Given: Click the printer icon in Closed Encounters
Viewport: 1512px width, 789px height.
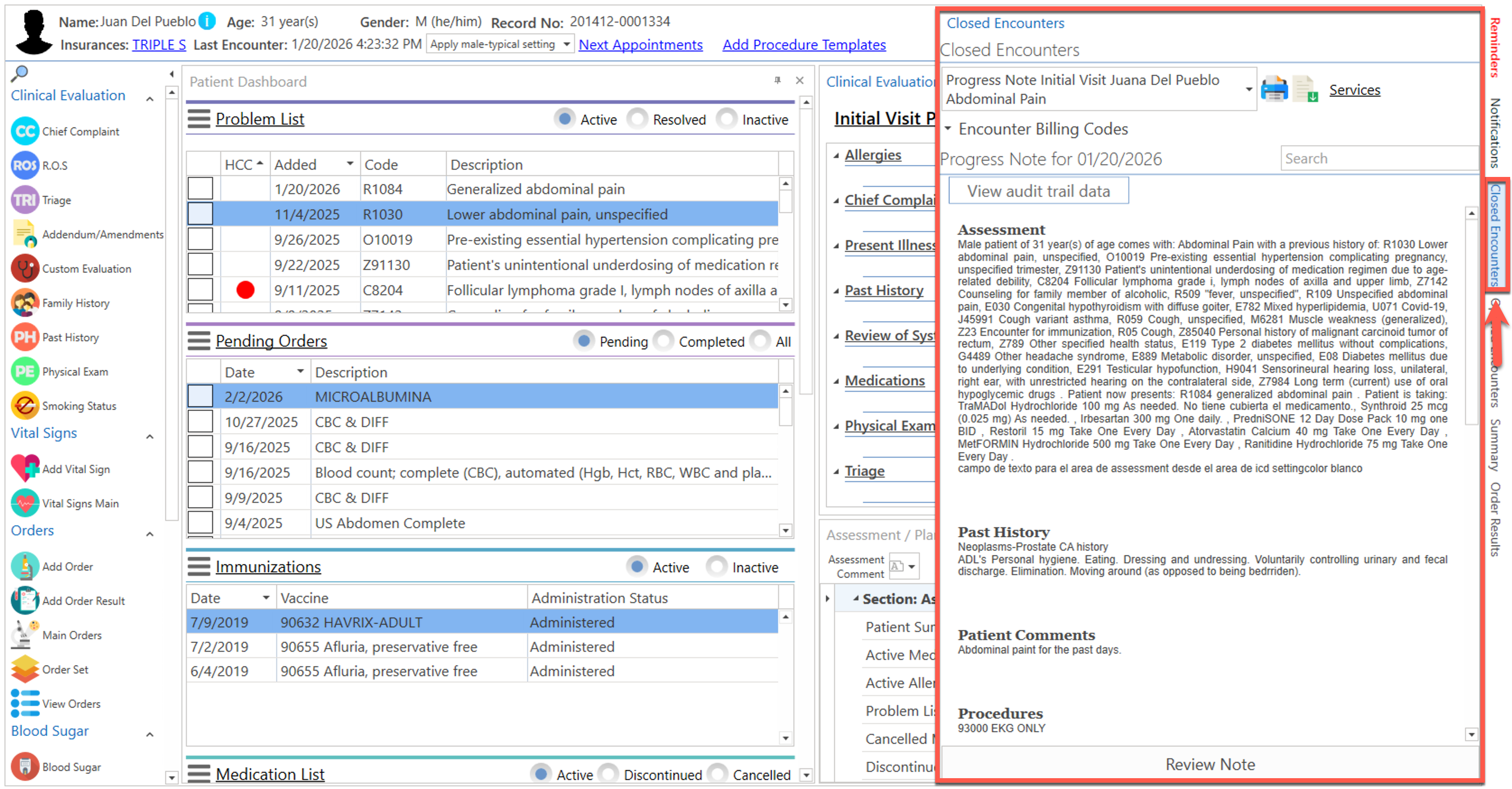Looking at the screenshot, I should [1274, 90].
